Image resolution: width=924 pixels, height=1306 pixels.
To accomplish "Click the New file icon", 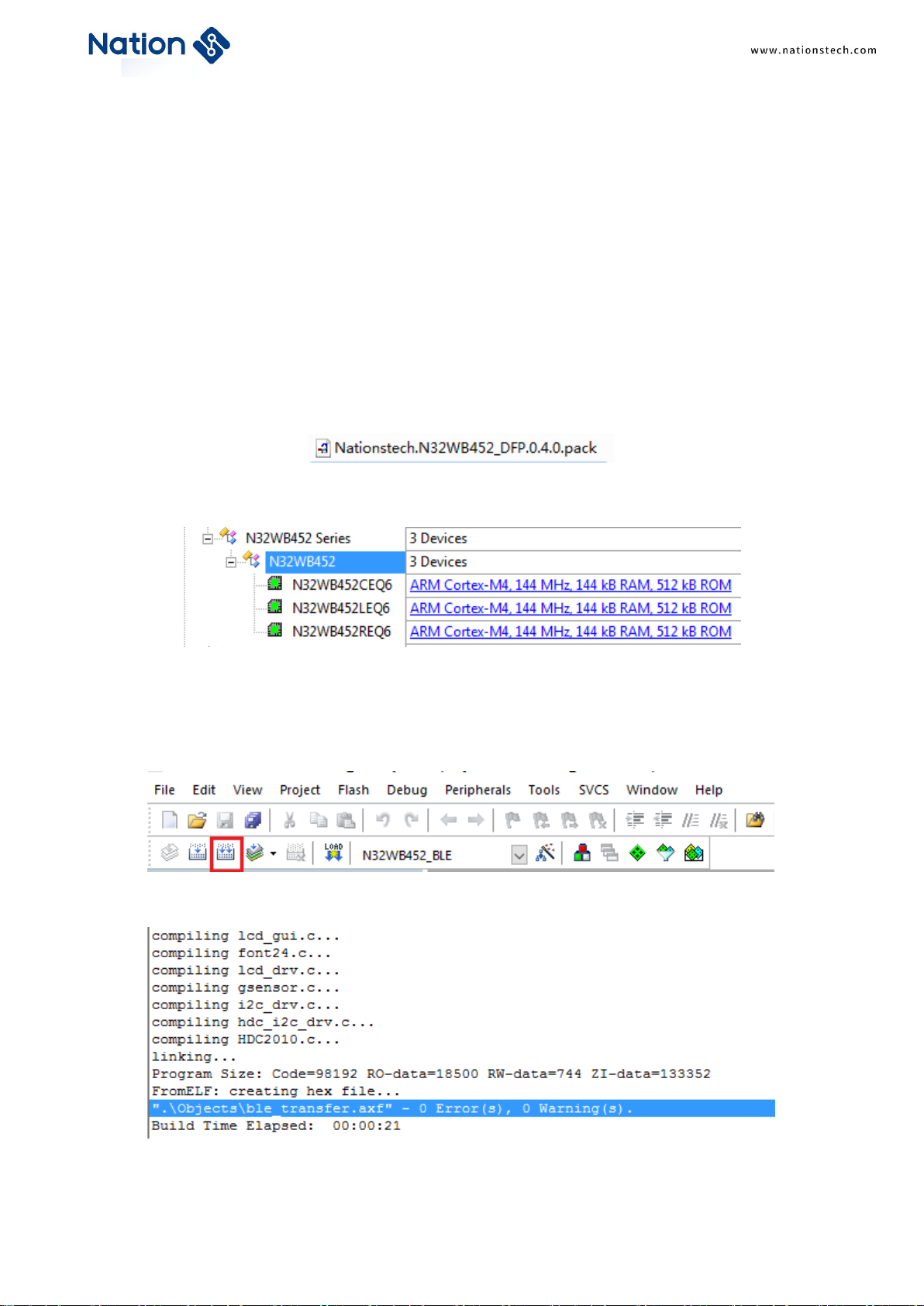I will pos(169,820).
